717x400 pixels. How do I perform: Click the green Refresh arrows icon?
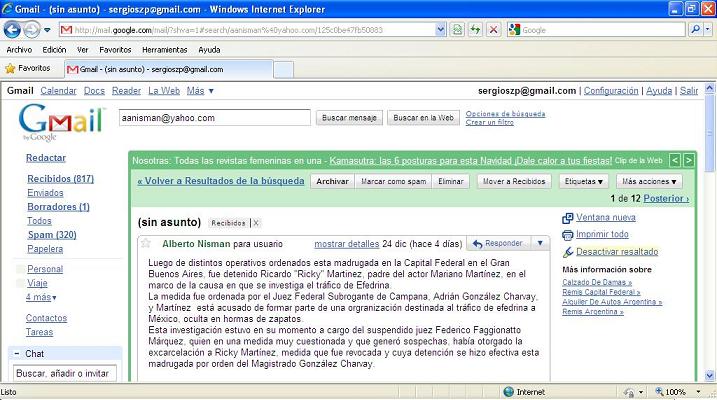[x=476, y=30]
